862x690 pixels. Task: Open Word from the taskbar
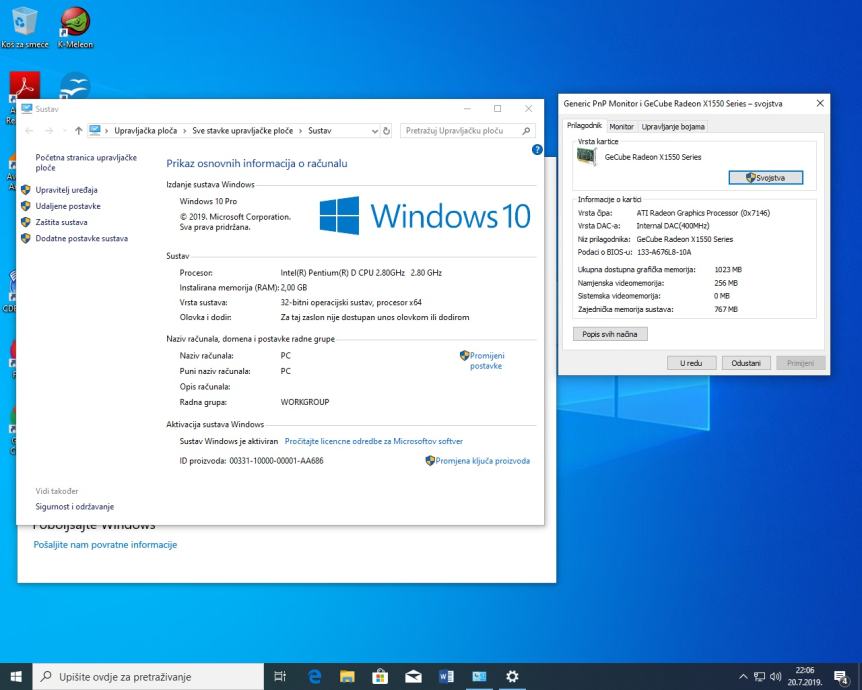446,676
